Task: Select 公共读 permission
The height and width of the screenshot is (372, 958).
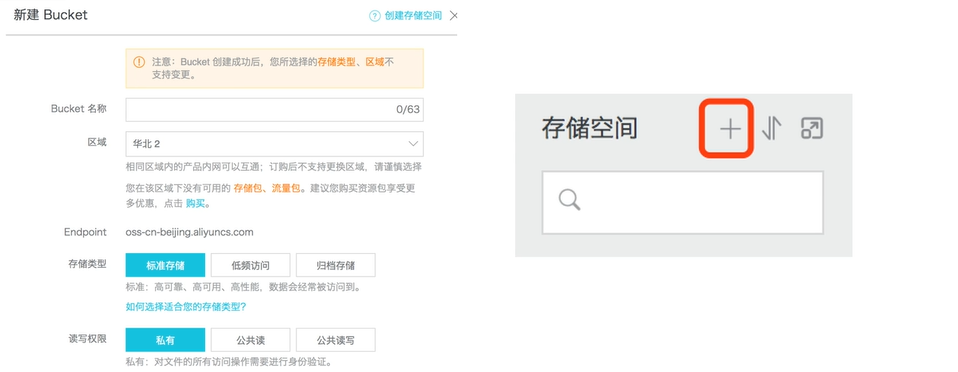Action: pyautogui.click(x=250, y=340)
